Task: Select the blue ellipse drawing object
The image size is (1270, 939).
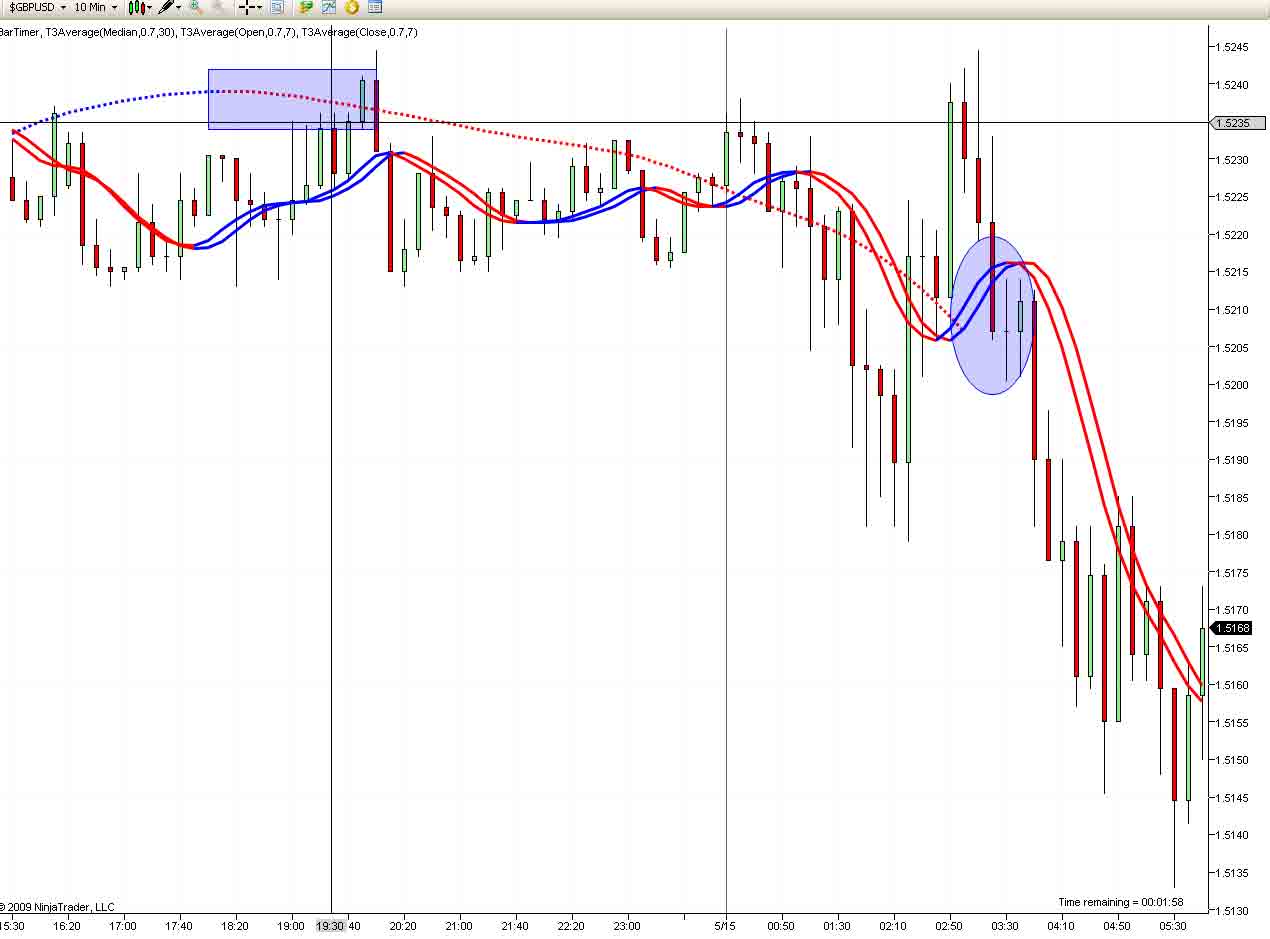Action: point(992,315)
